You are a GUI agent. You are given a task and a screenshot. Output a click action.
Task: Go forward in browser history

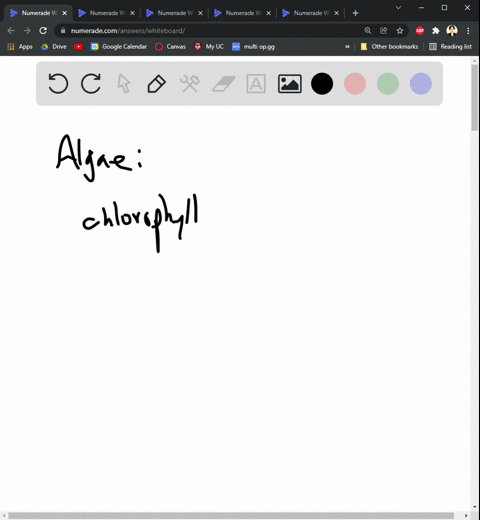click(x=27, y=31)
